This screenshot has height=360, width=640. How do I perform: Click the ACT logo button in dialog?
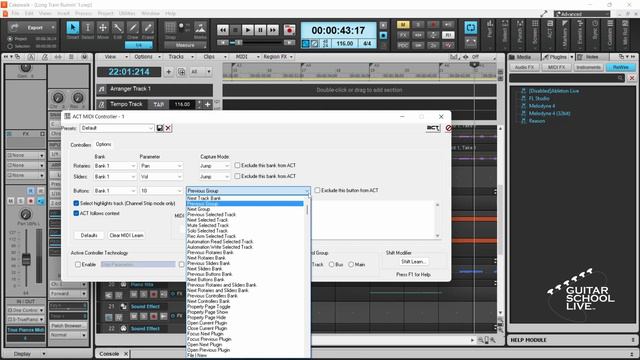(433, 128)
